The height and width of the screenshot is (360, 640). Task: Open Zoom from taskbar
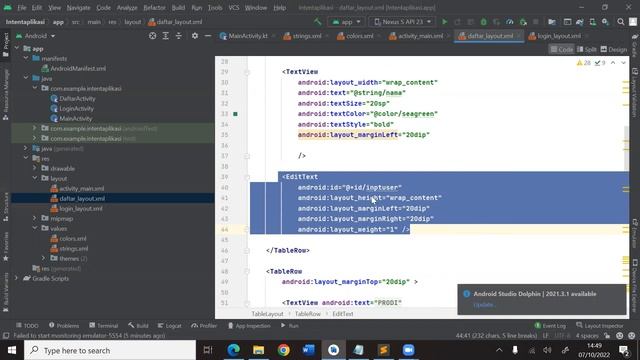409,350
